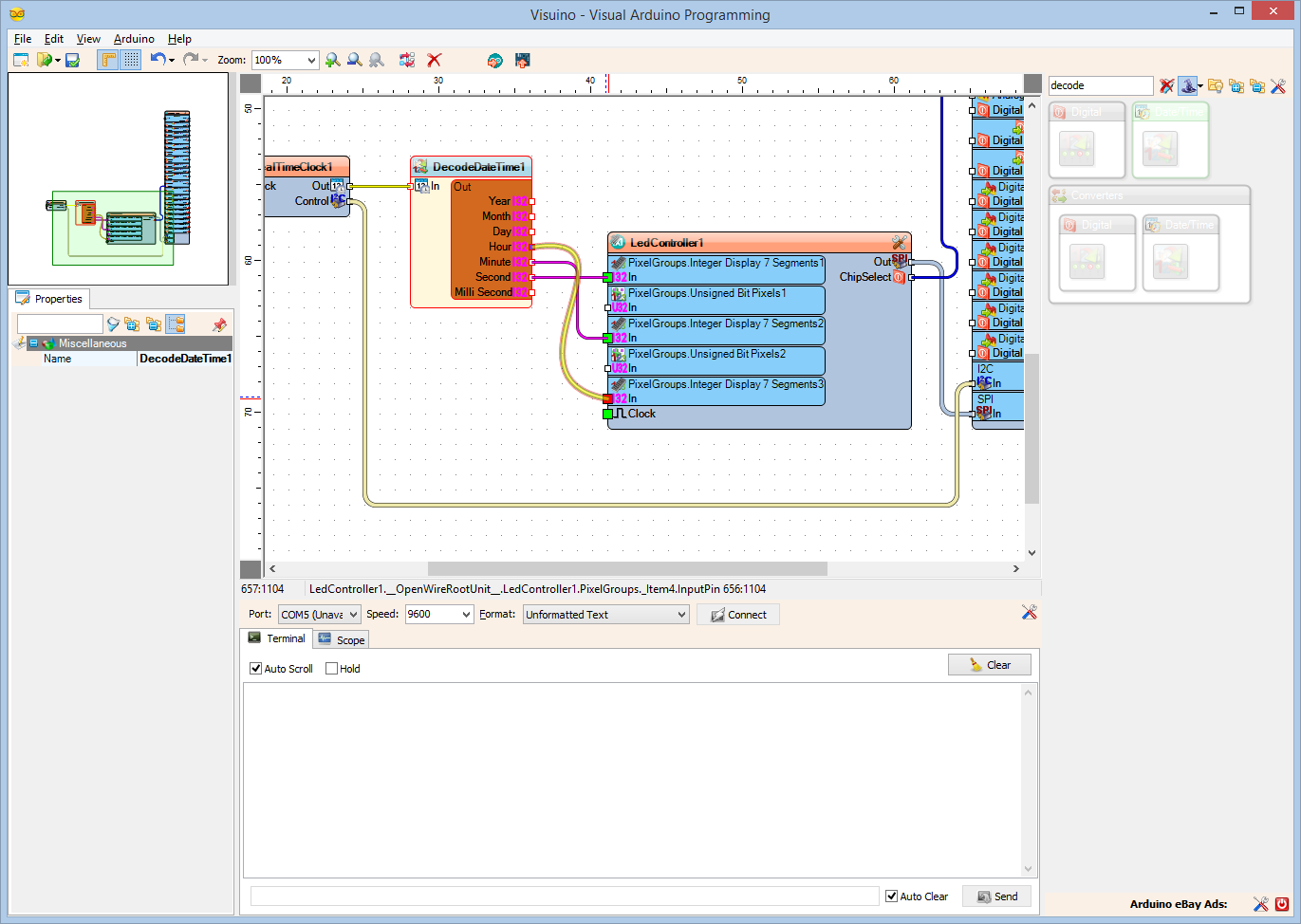Image resolution: width=1301 pixels, height=924 pixels.
Task: Disable Auto Scroll in the Terminal
Action: pos(255,668)
